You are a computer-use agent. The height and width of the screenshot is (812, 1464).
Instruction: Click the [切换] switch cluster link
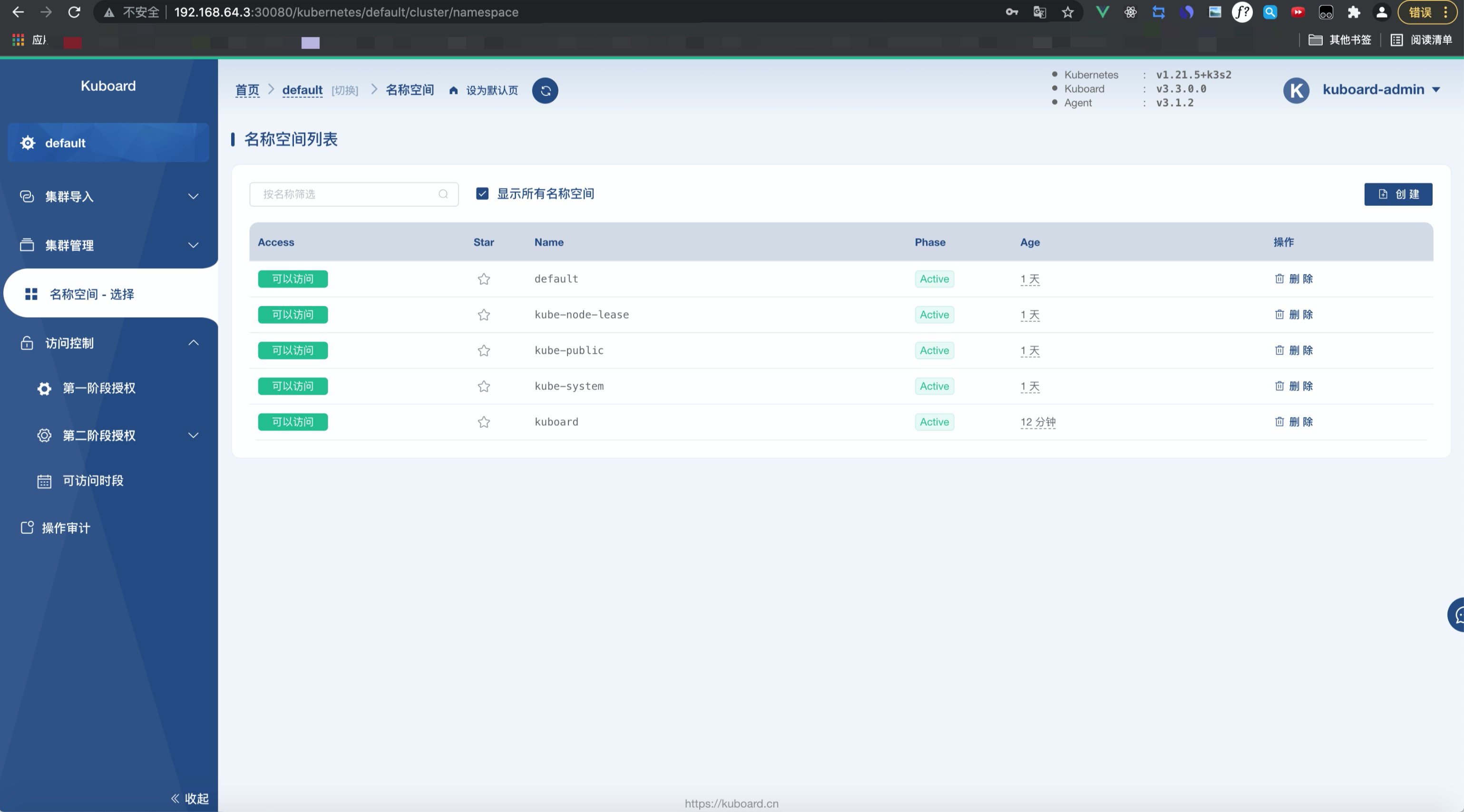345,91
